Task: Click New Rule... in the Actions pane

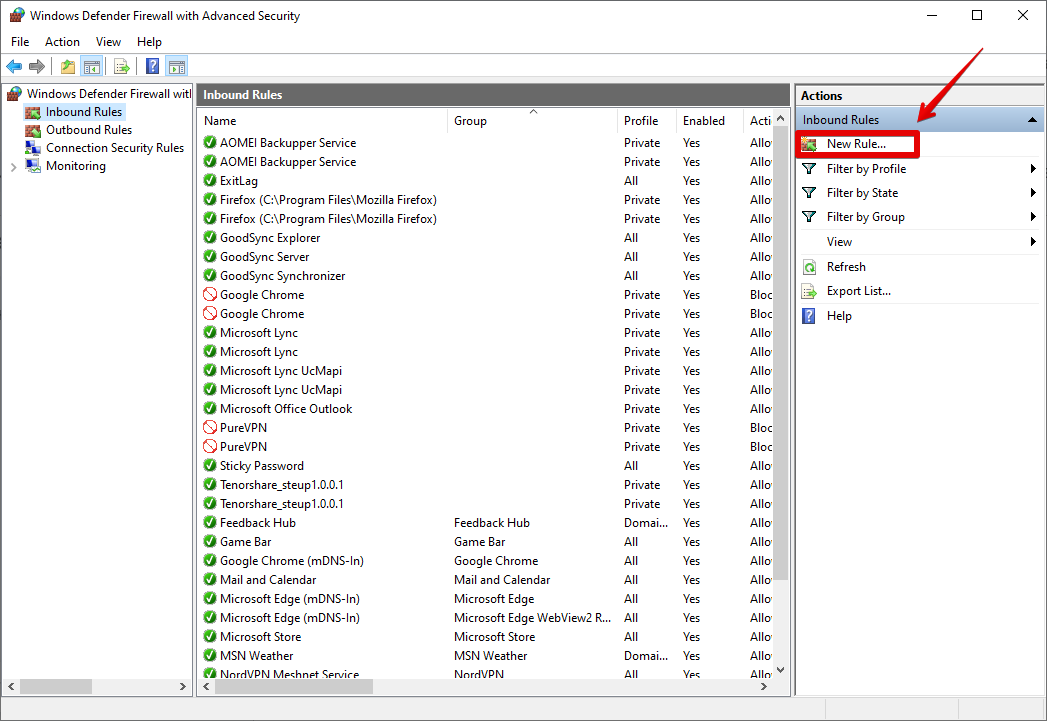Action: 855,144
